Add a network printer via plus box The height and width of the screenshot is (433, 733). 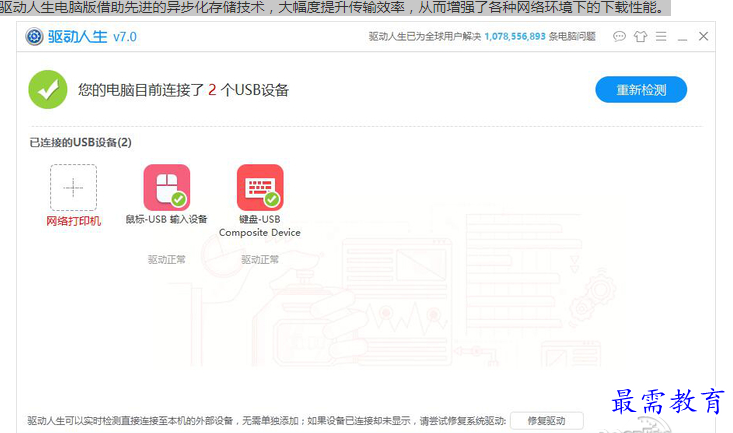[73, 188]
